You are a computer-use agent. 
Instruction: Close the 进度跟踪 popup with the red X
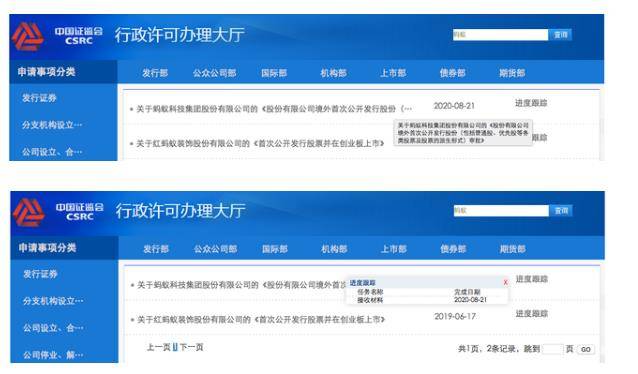coord(505,282)
